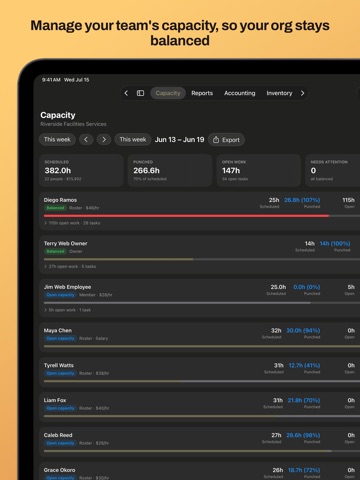Image resolution: width=360 pixels, height=480 pixels.
Task: Open the Punched 266.6h summary card
Action: 170,170
